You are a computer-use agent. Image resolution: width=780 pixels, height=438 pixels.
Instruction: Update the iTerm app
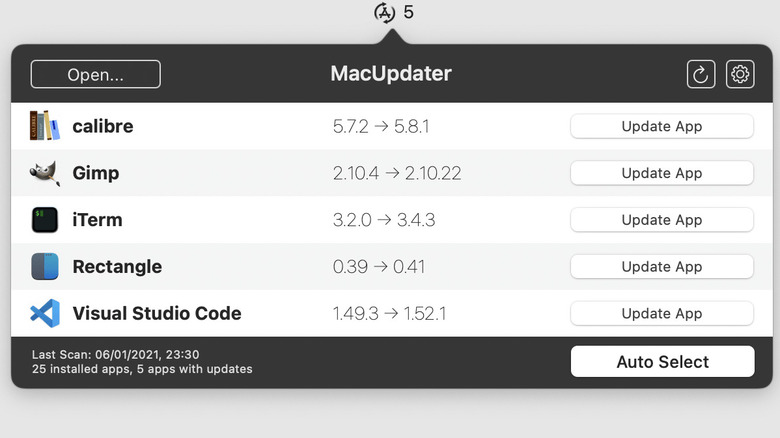click(661, 220)
